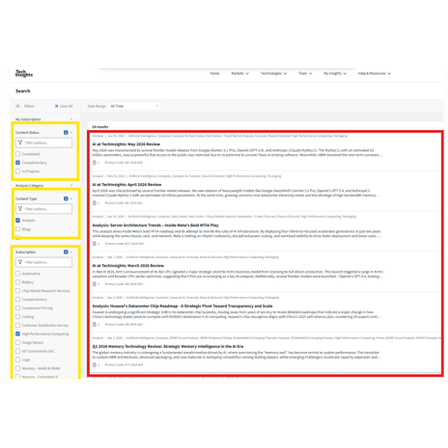Open AI at TechInsights: March 2026 Review
The height and width of the screenshot is (448, 448).
pyautogui.click(x=128, y=266)
